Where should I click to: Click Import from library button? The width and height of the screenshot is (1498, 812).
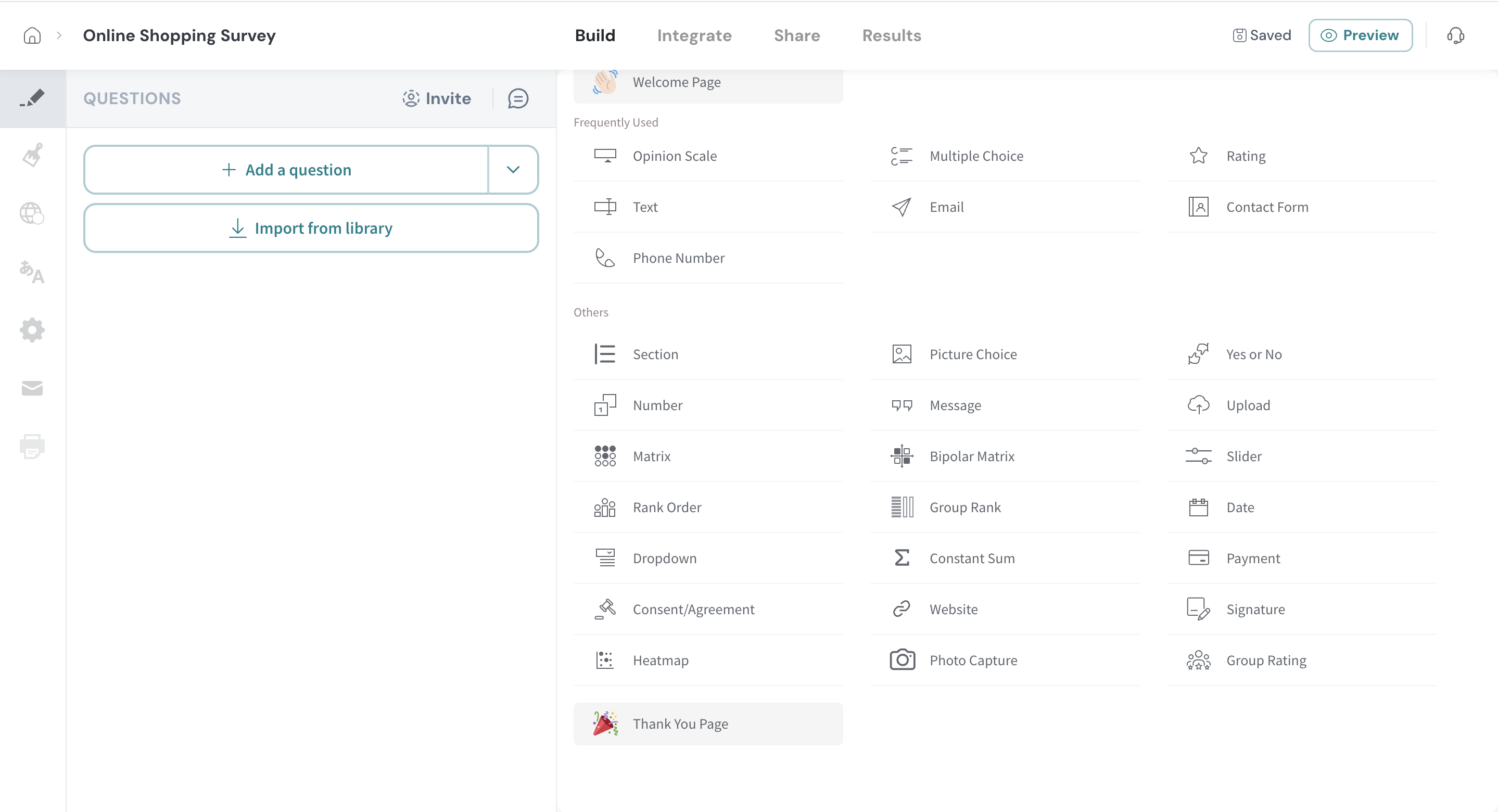[x=311, y=228]
